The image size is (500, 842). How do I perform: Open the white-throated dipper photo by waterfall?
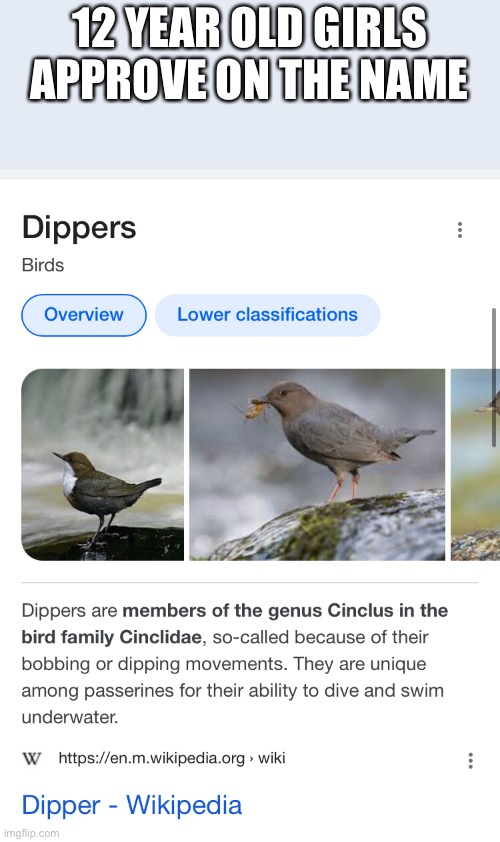click(x=103, y=464)
